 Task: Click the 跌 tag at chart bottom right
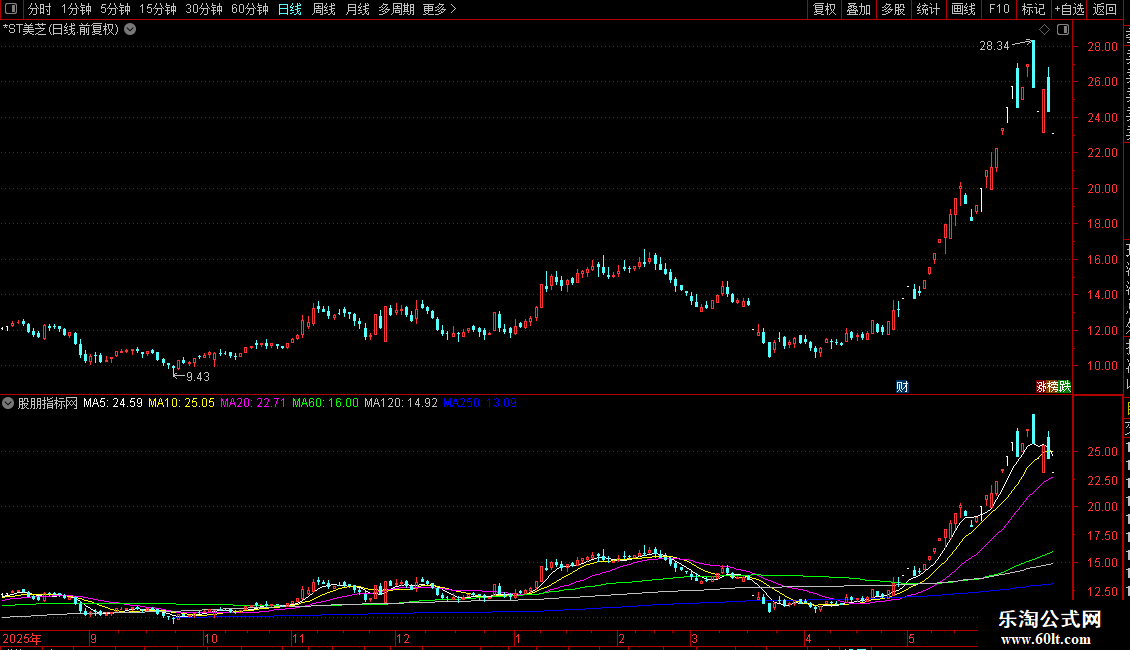[x=1065, y=387]
